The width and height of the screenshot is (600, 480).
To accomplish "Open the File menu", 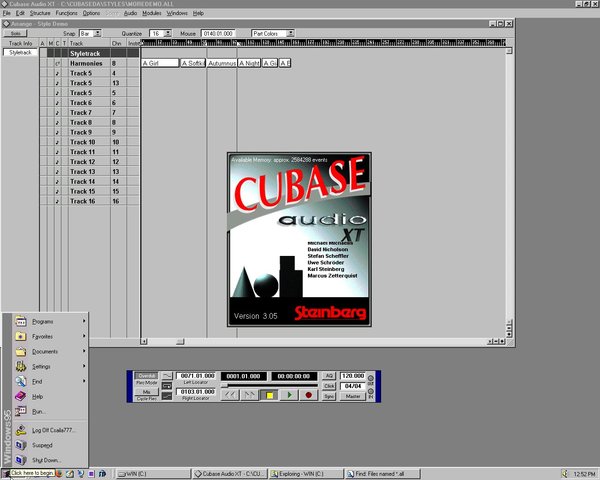I will point(7,13).
